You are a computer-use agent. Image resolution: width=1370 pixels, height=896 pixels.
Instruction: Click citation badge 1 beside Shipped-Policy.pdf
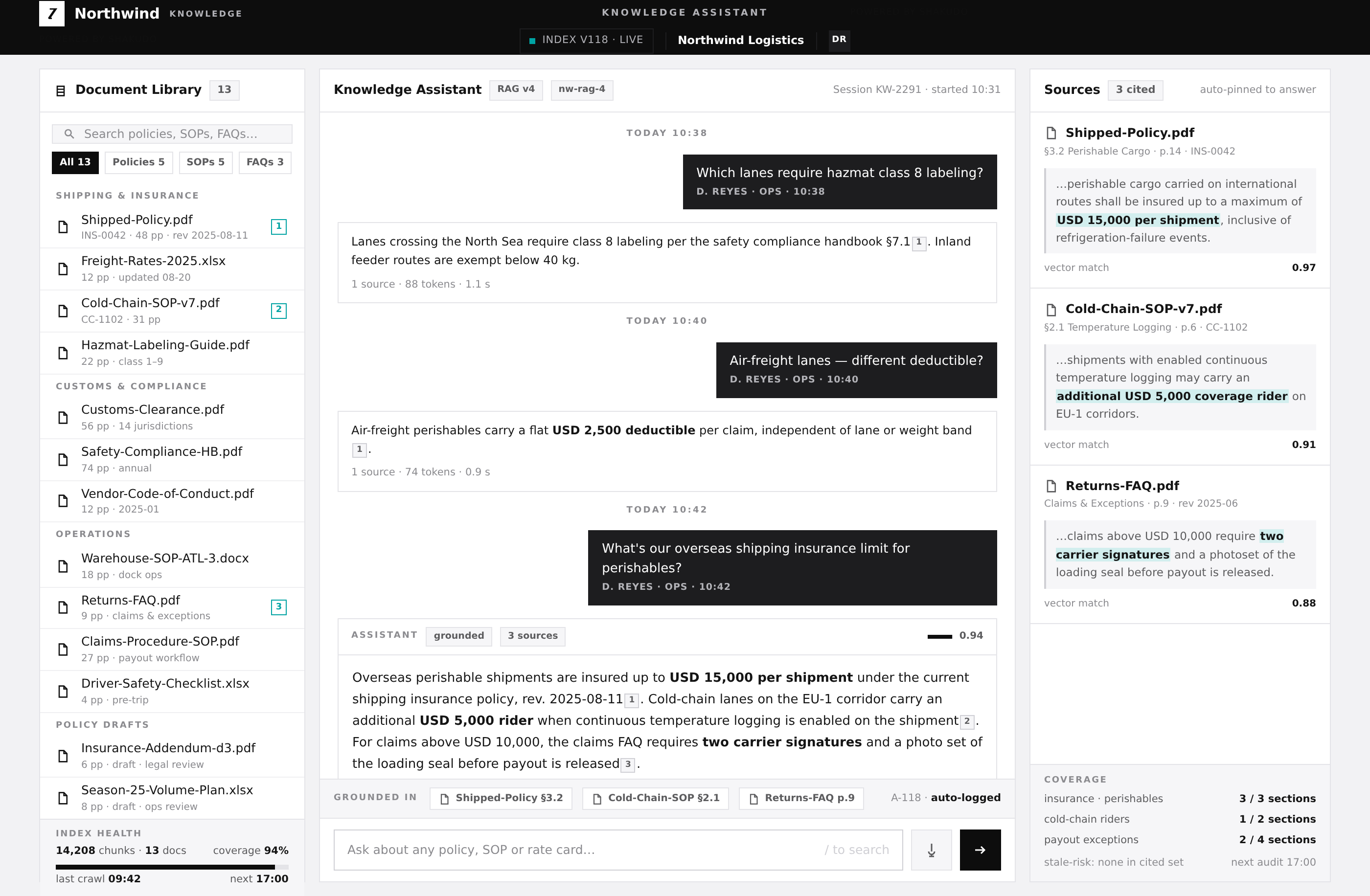click(x=278, y=227)
